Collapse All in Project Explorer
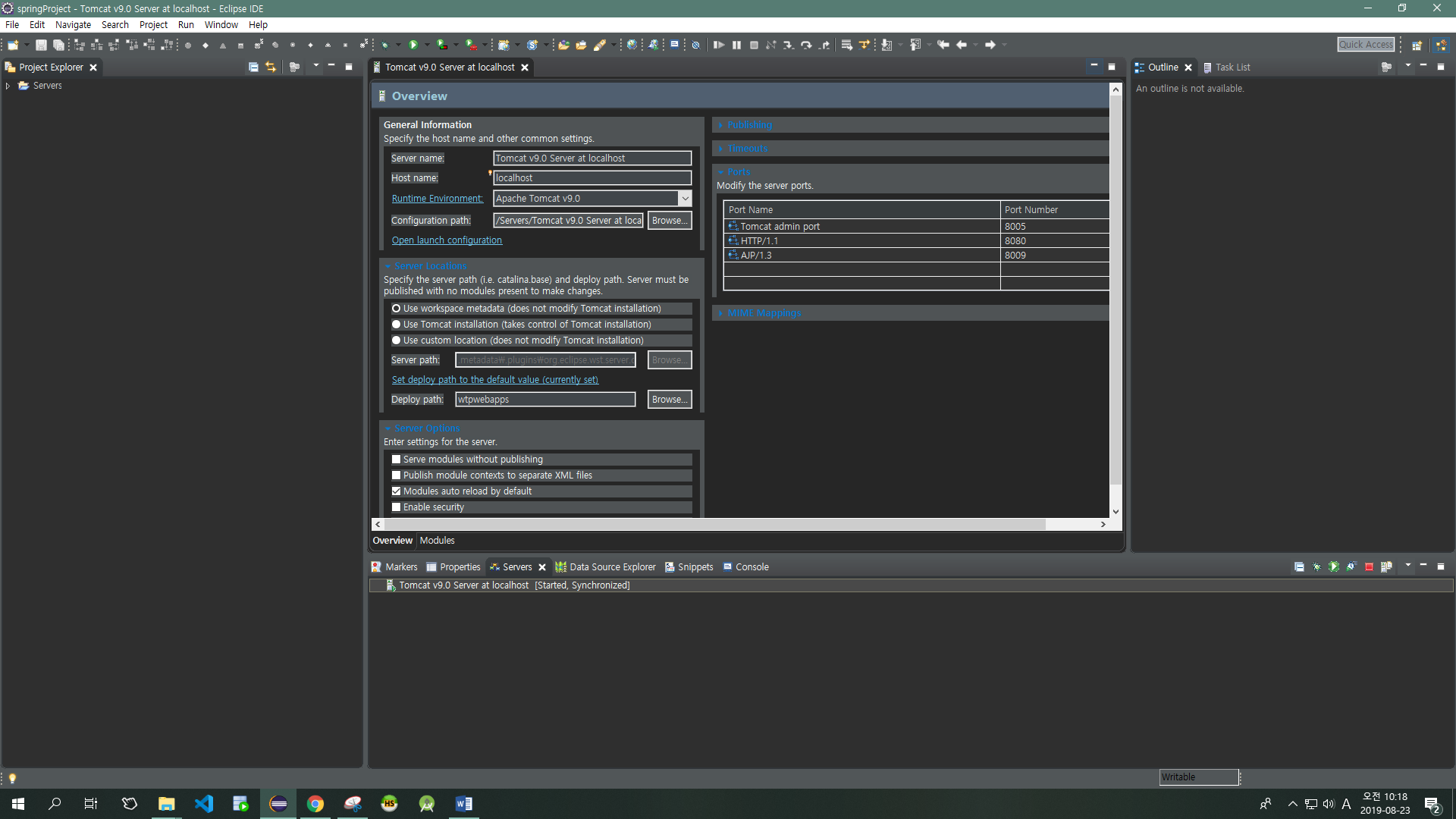The image size is (1456, 819). coord(253,67)
